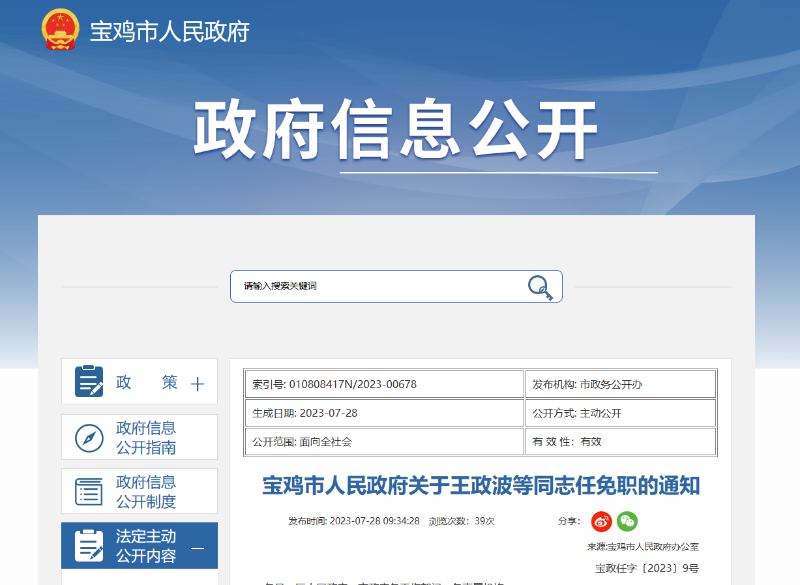Click the clipboard icon on 法定主动公开内容
Image resolution: width=800 pixels, height=585 pixels.
tap(91, 545)
